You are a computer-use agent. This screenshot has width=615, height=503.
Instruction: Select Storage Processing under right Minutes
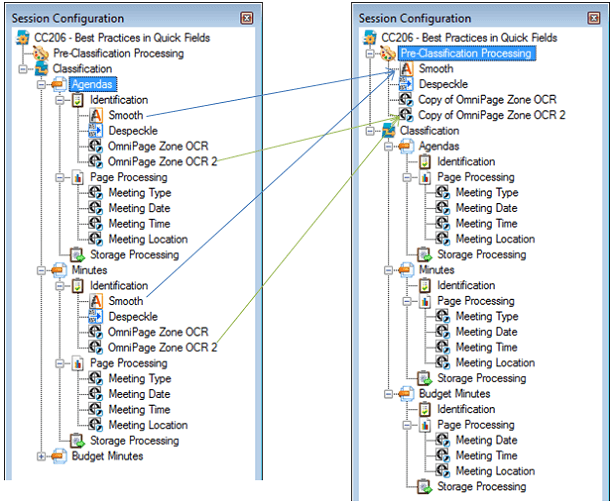[x=482, y=378]
